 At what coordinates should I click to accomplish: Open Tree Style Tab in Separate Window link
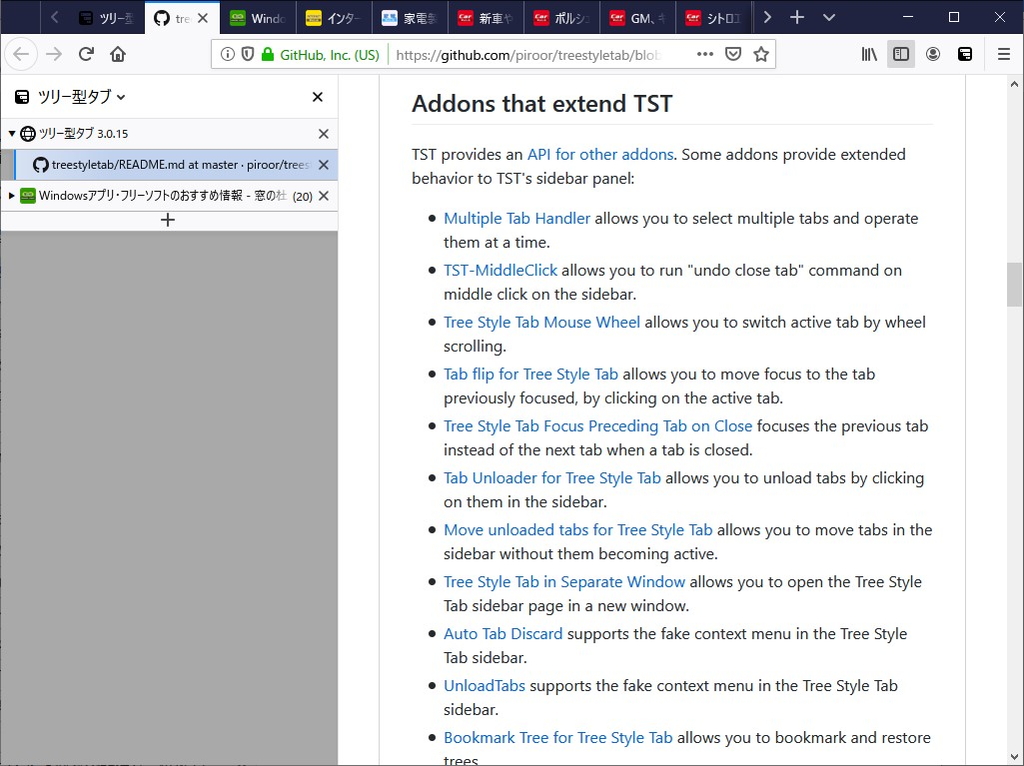[x=564, y=582]
